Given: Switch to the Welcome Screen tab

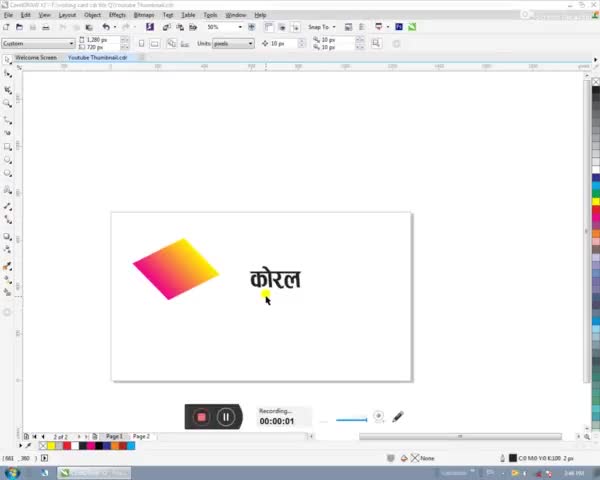Looking at the screenshot, I should pos(35,57).
